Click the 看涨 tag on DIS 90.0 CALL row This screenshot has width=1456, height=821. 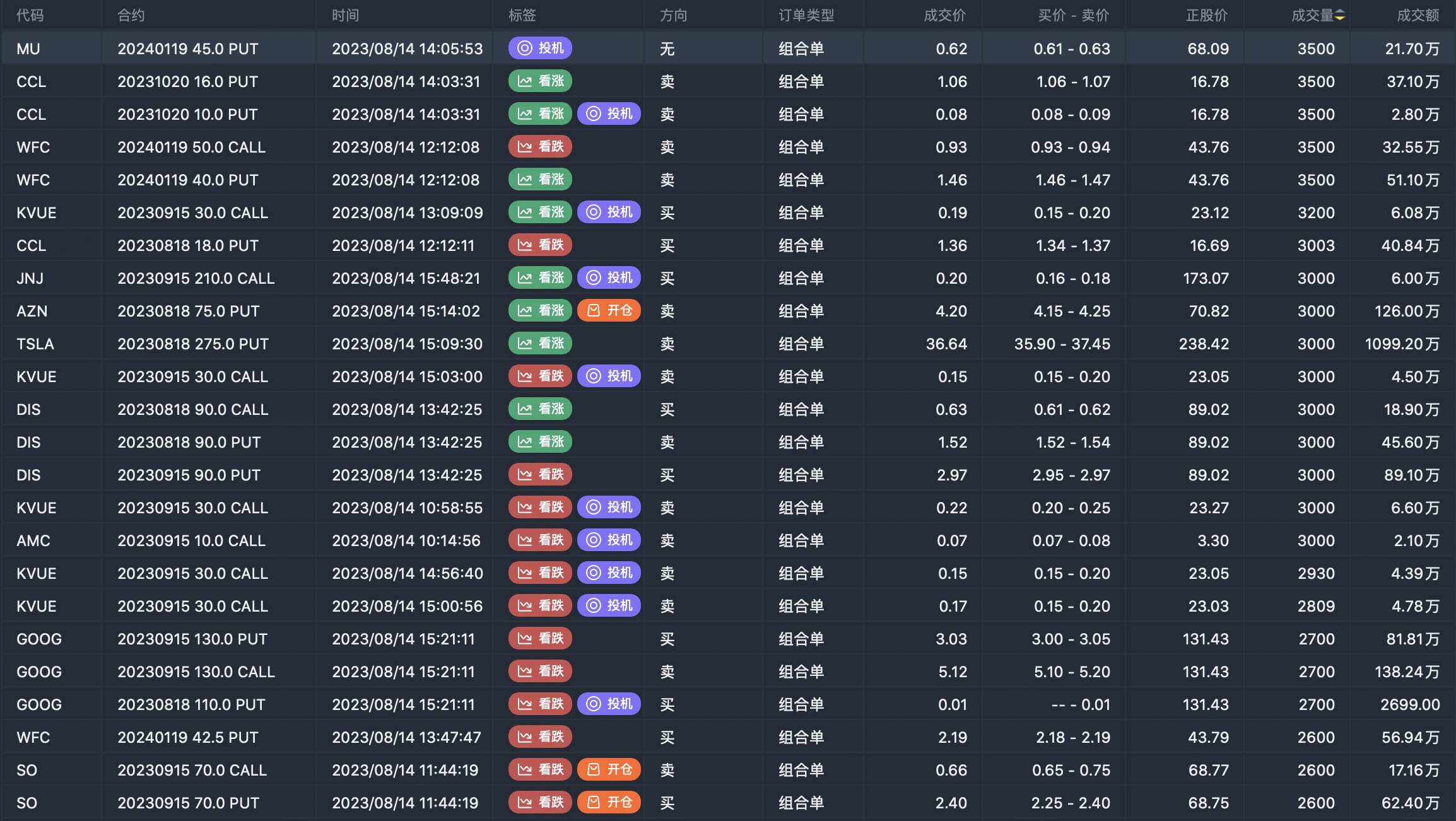coord(540,409)
